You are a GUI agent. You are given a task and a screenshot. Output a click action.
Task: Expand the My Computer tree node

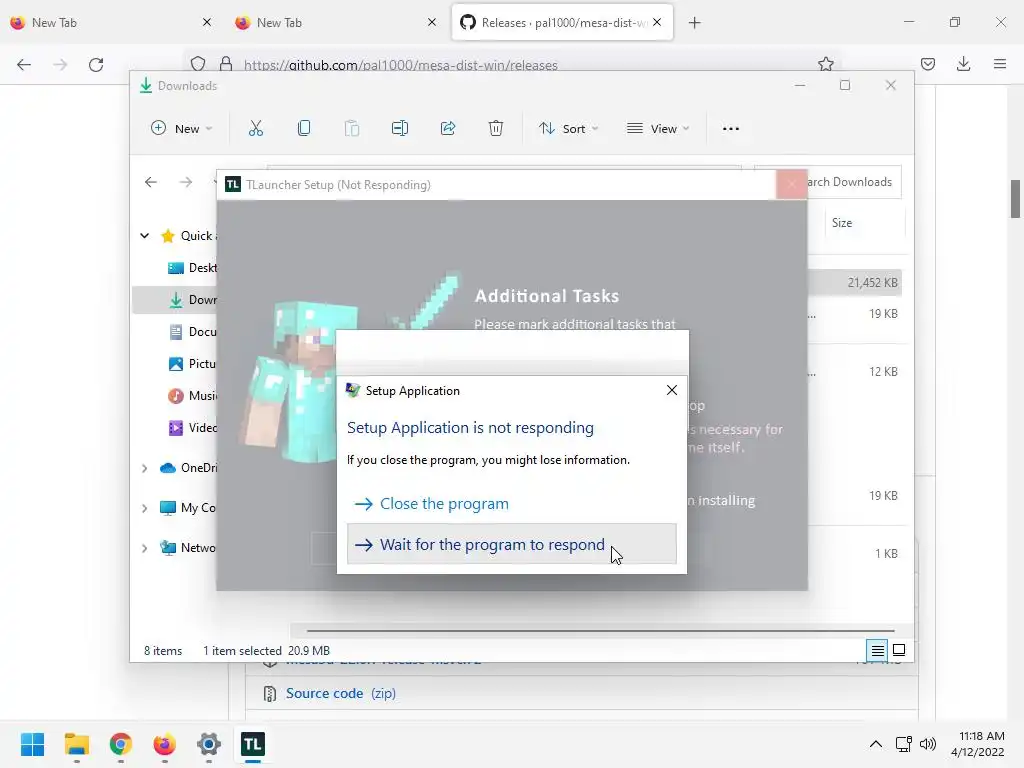click(144, 508)
